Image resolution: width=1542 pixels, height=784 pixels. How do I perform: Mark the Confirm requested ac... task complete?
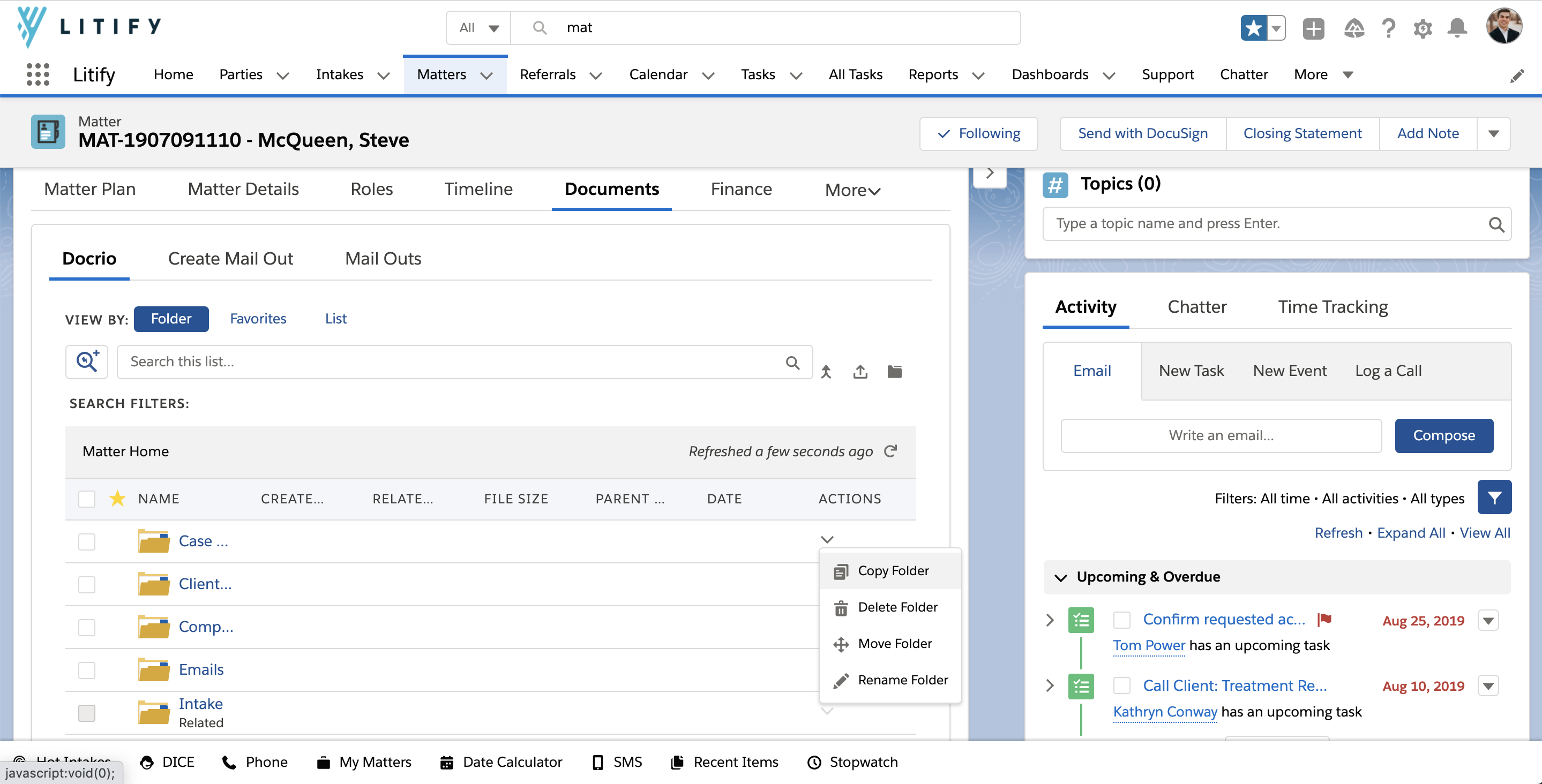pos(1122,620)
